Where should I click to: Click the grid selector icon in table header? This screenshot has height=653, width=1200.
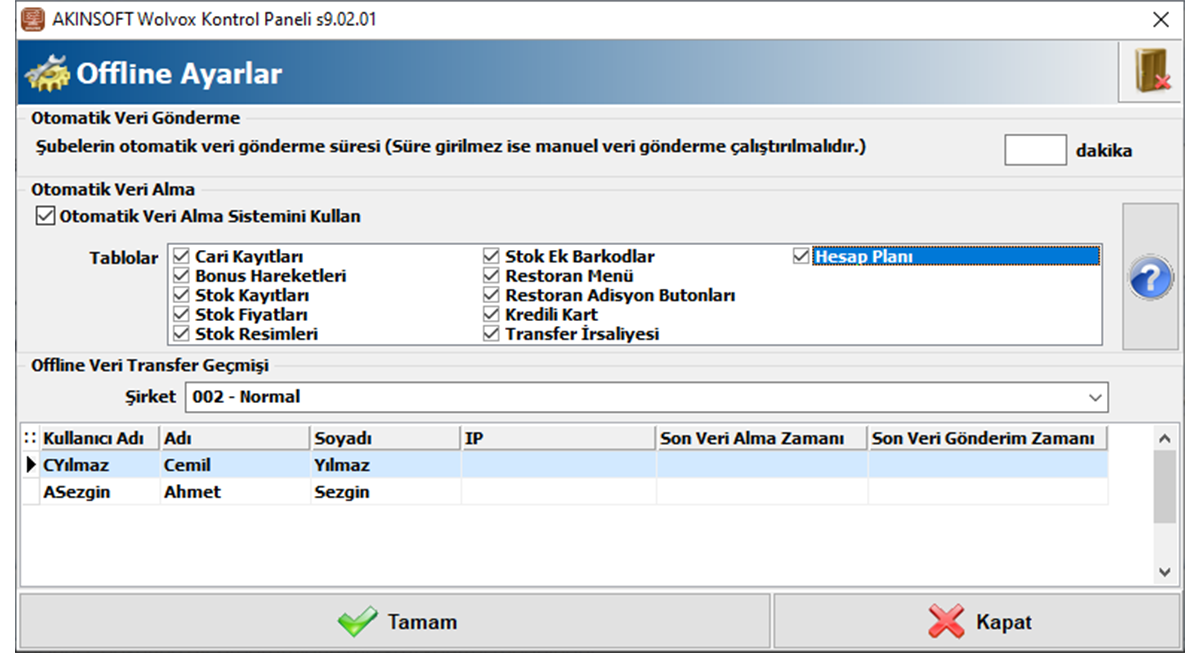[30, 438]
